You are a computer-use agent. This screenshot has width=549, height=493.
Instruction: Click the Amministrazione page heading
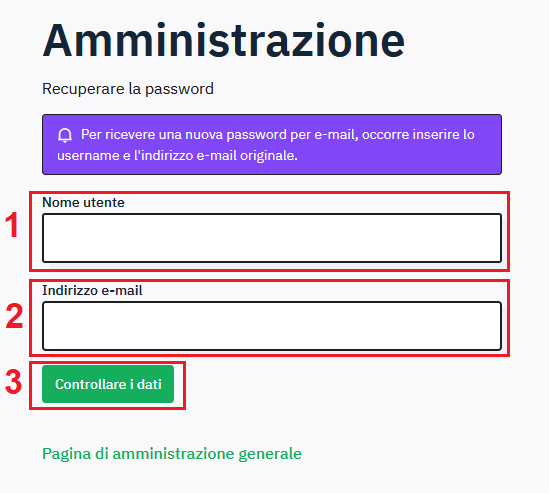224,41
